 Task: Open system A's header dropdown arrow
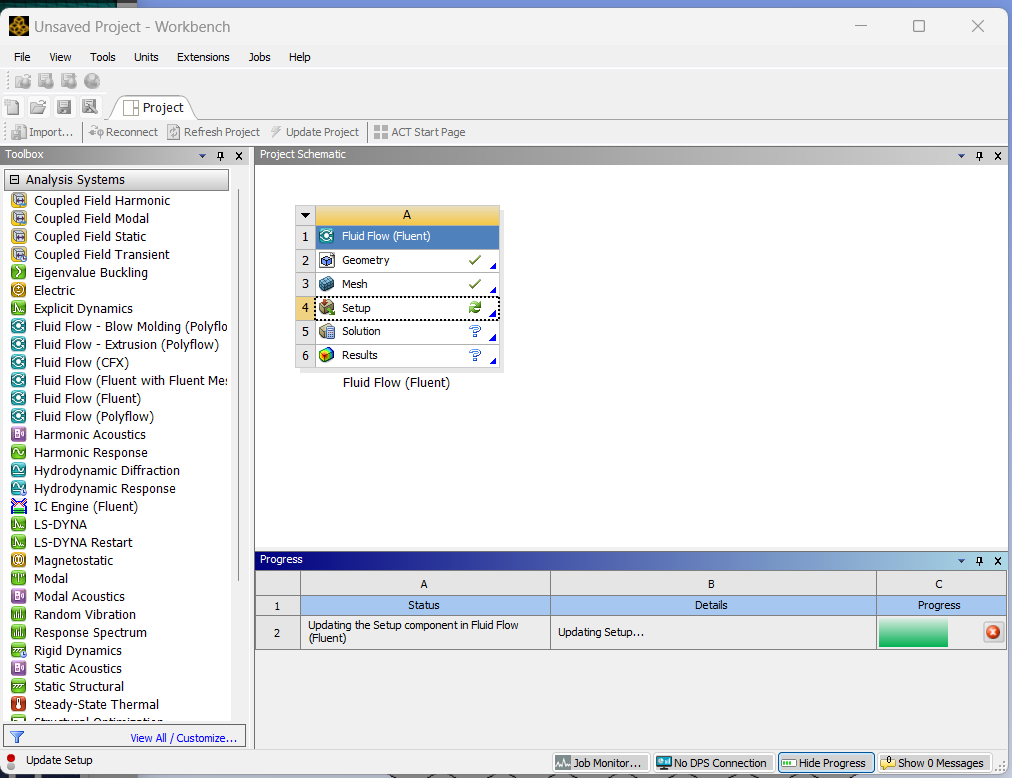pos(306,215)
